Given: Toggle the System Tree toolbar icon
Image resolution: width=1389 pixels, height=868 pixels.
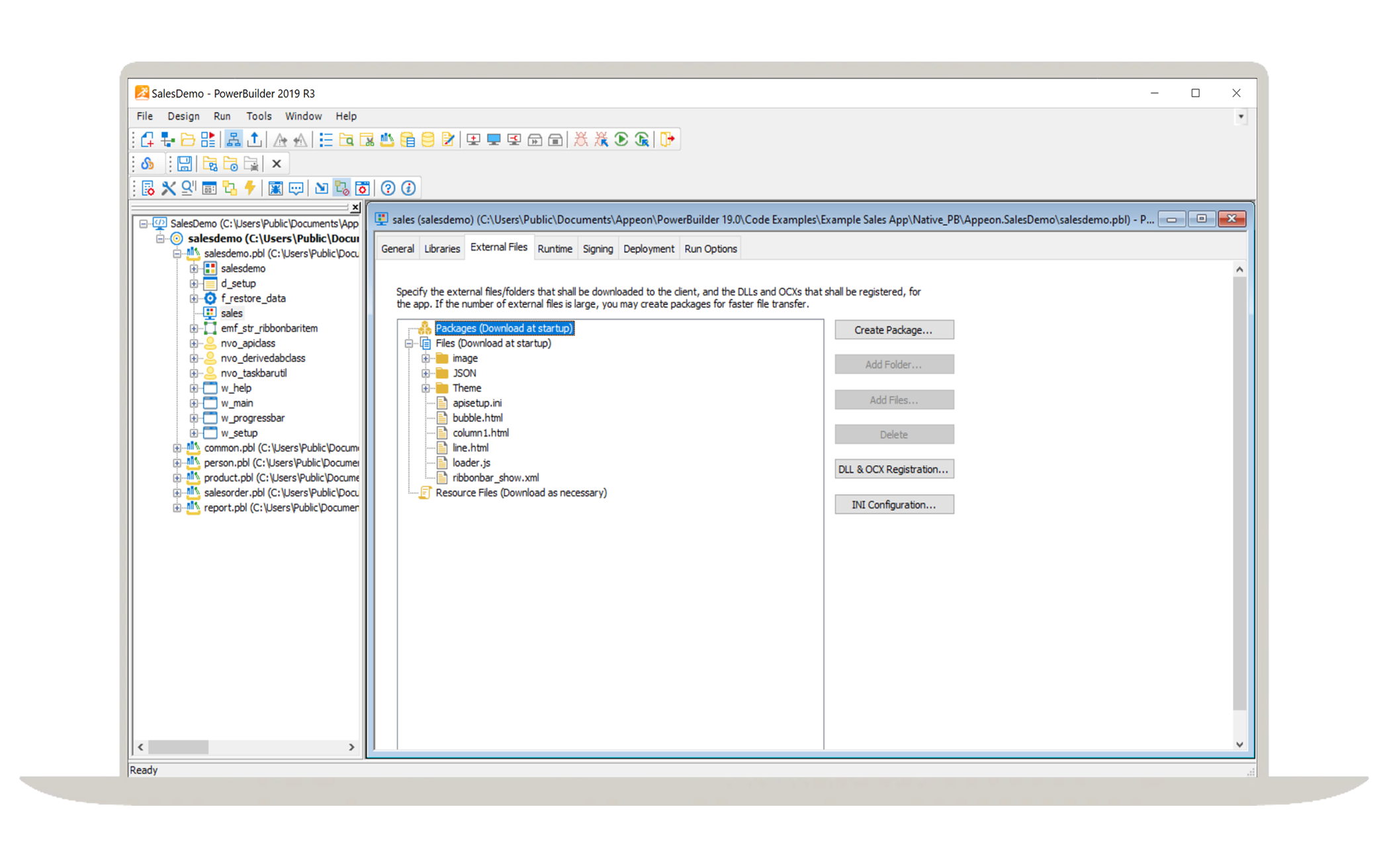Looking at the screenshot, I should coord(234,140).
